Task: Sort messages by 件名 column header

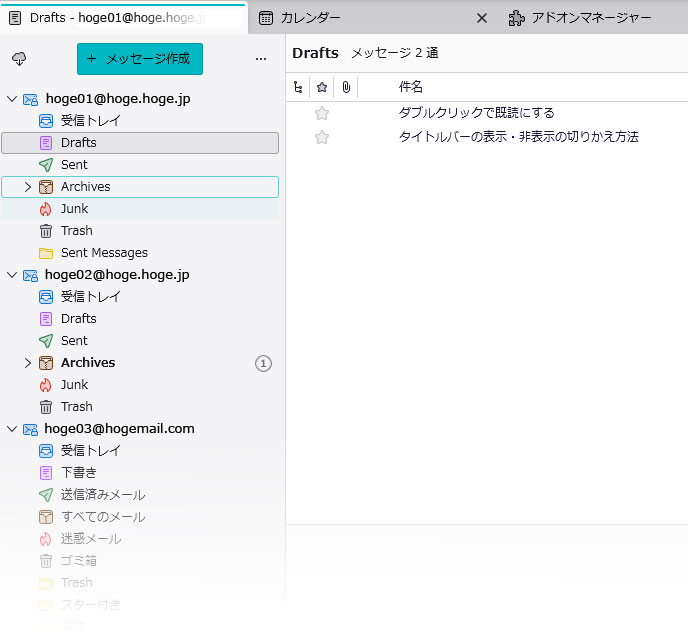Action: (411, 87)
